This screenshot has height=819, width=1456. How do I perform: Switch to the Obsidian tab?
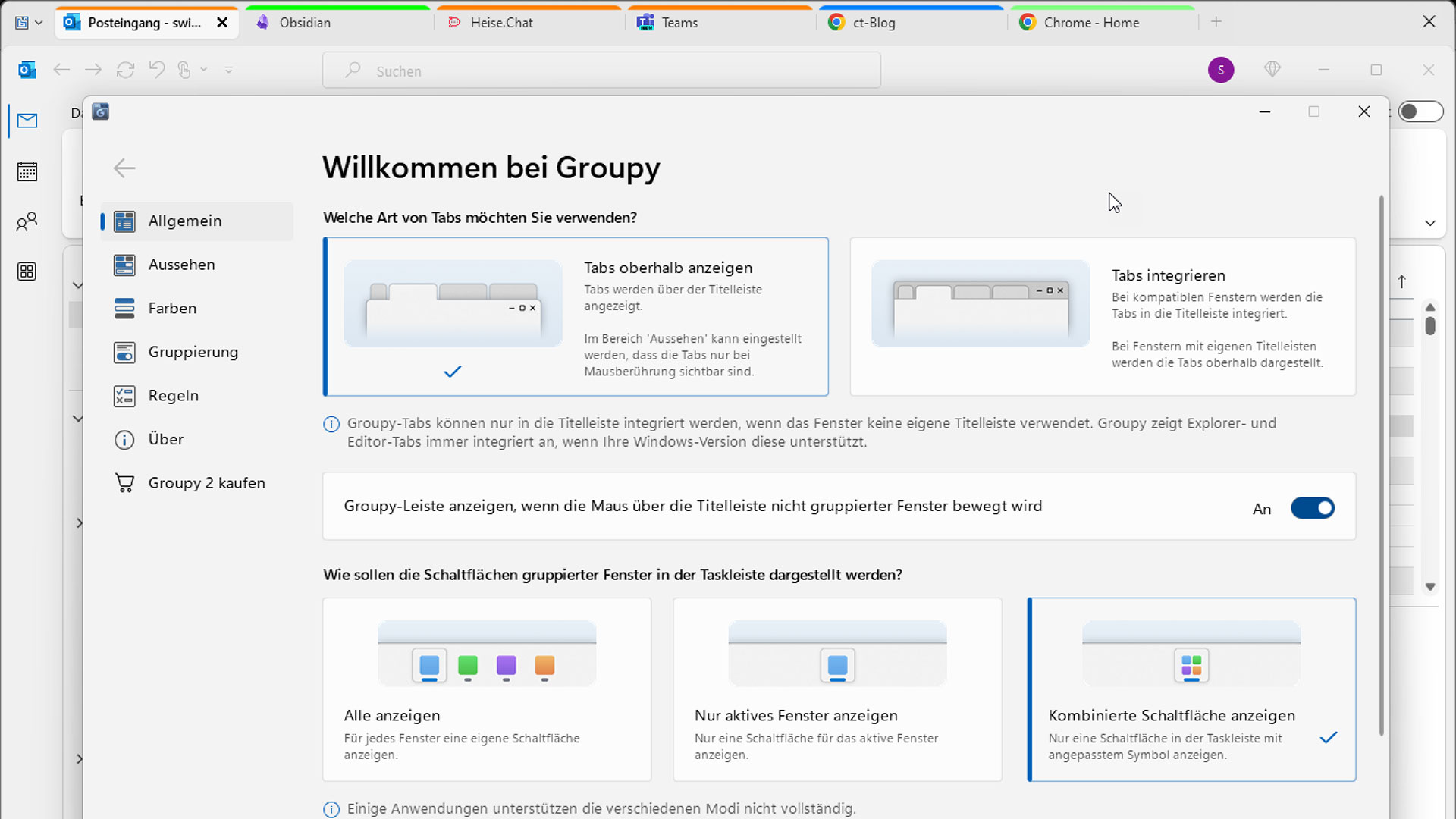(305, 23)
